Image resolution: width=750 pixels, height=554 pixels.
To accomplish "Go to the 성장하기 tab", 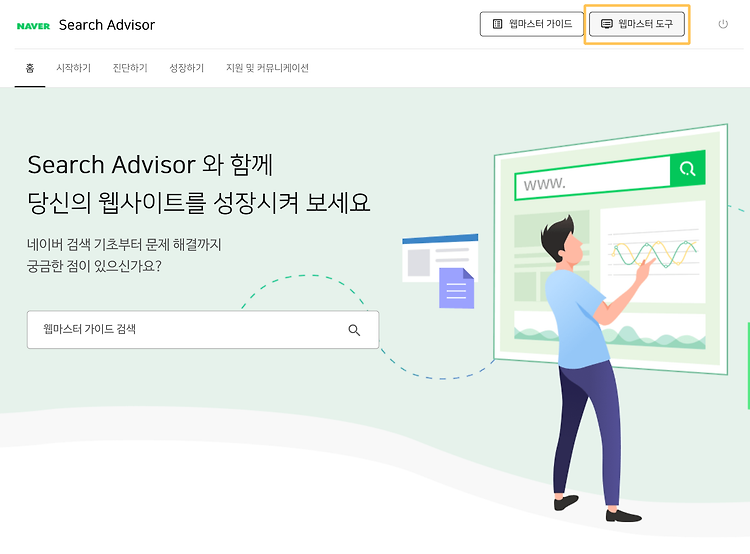I will (187, 68).
